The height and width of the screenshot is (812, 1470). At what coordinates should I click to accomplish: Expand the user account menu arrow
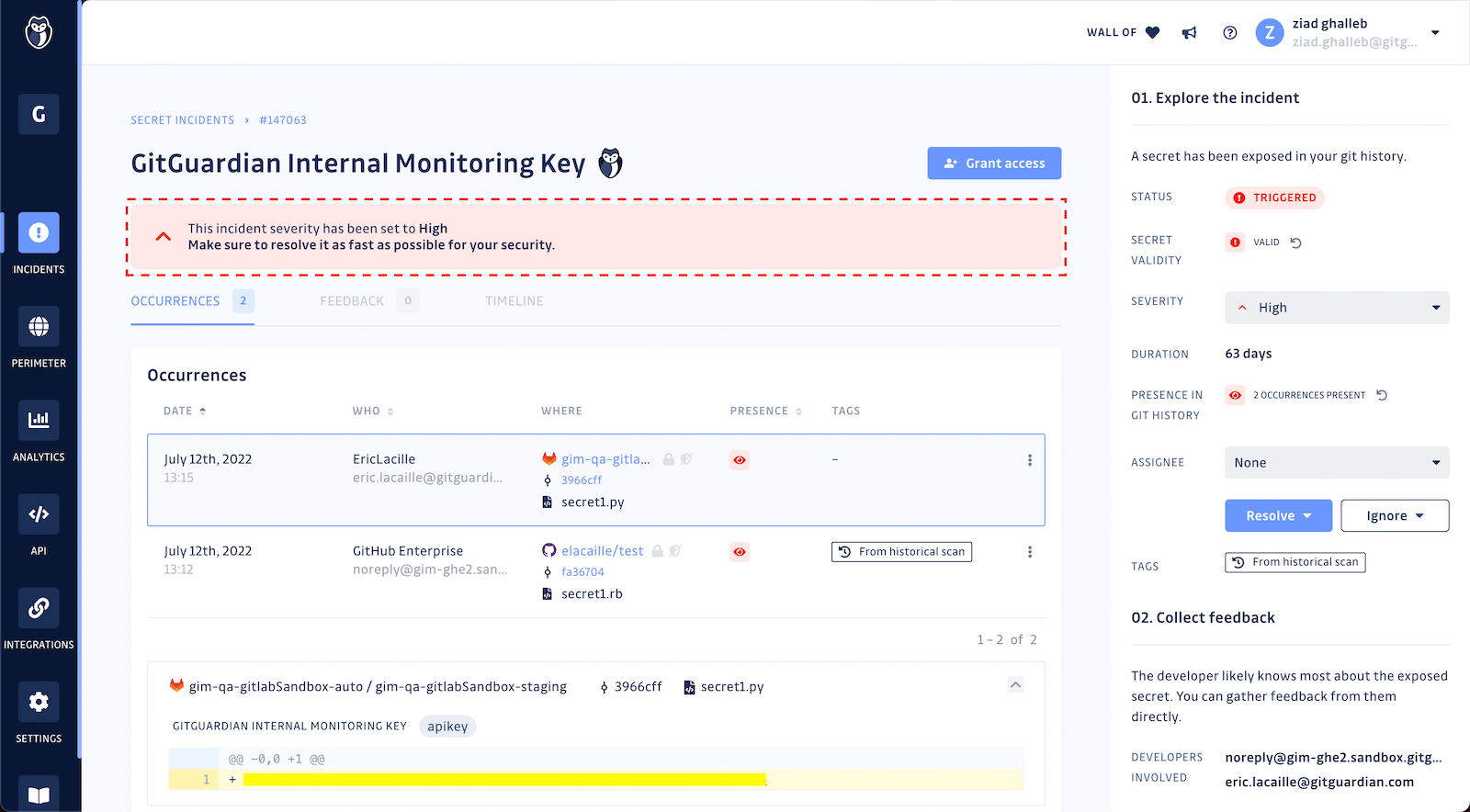coord(1435,33)
